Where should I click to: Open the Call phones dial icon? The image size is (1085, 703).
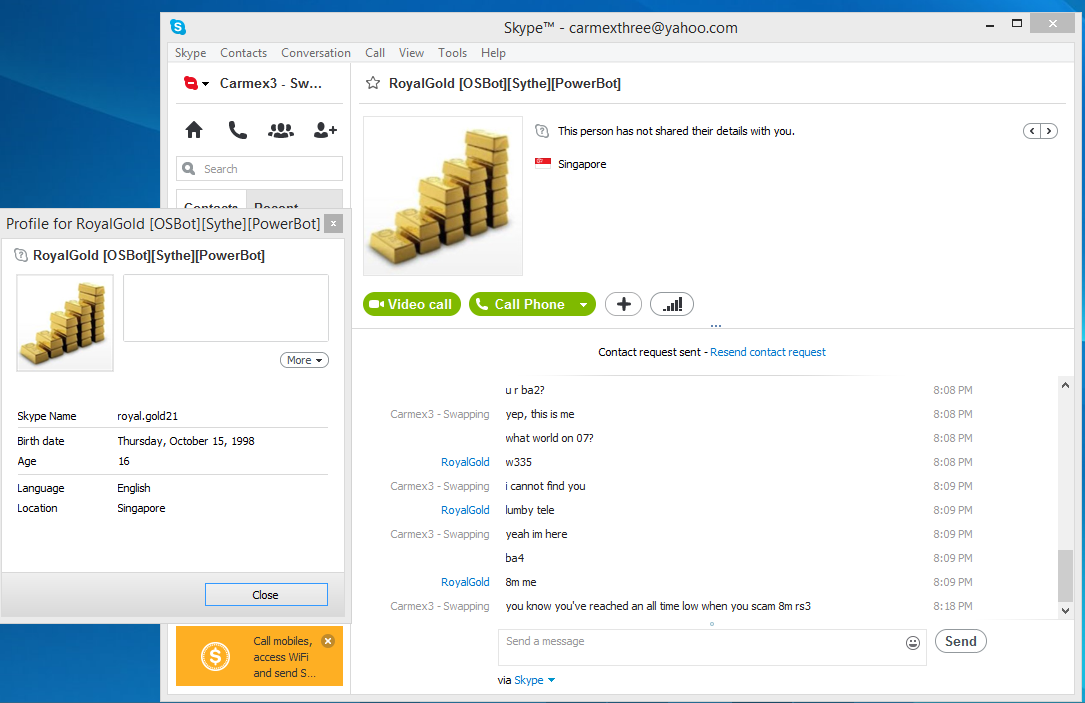click(237, 129)
